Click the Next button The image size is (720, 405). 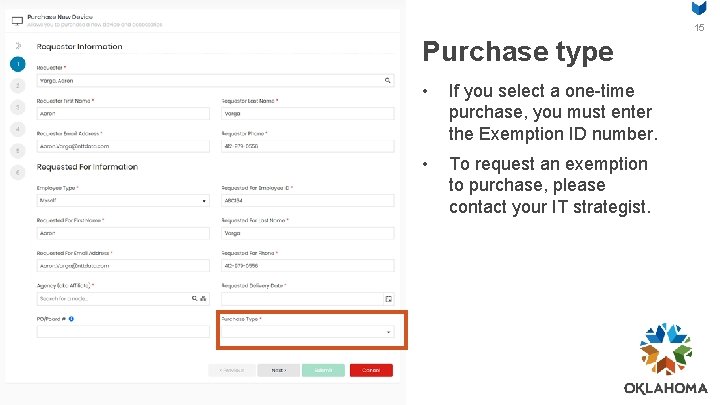pyautogui.click(x=278, y=370)
